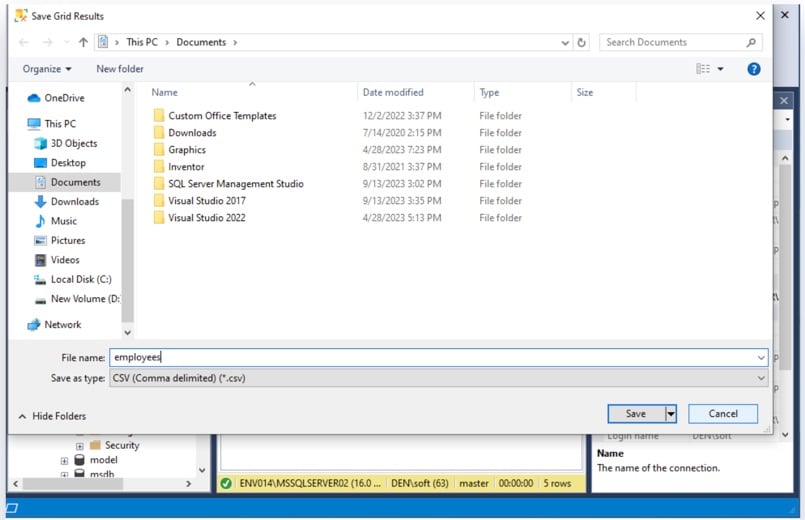
Task: Sort files by Date modified column
Action: point(392,92)
